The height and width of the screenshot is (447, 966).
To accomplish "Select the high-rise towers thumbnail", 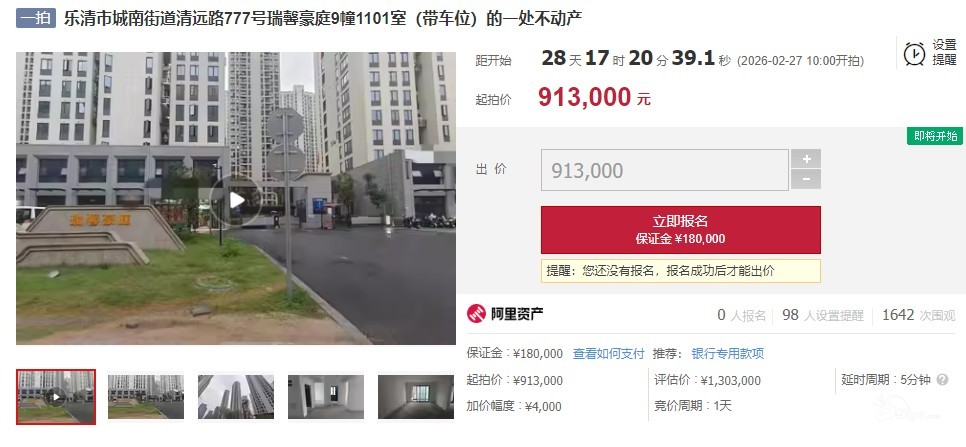I will [x=236, y=397].
